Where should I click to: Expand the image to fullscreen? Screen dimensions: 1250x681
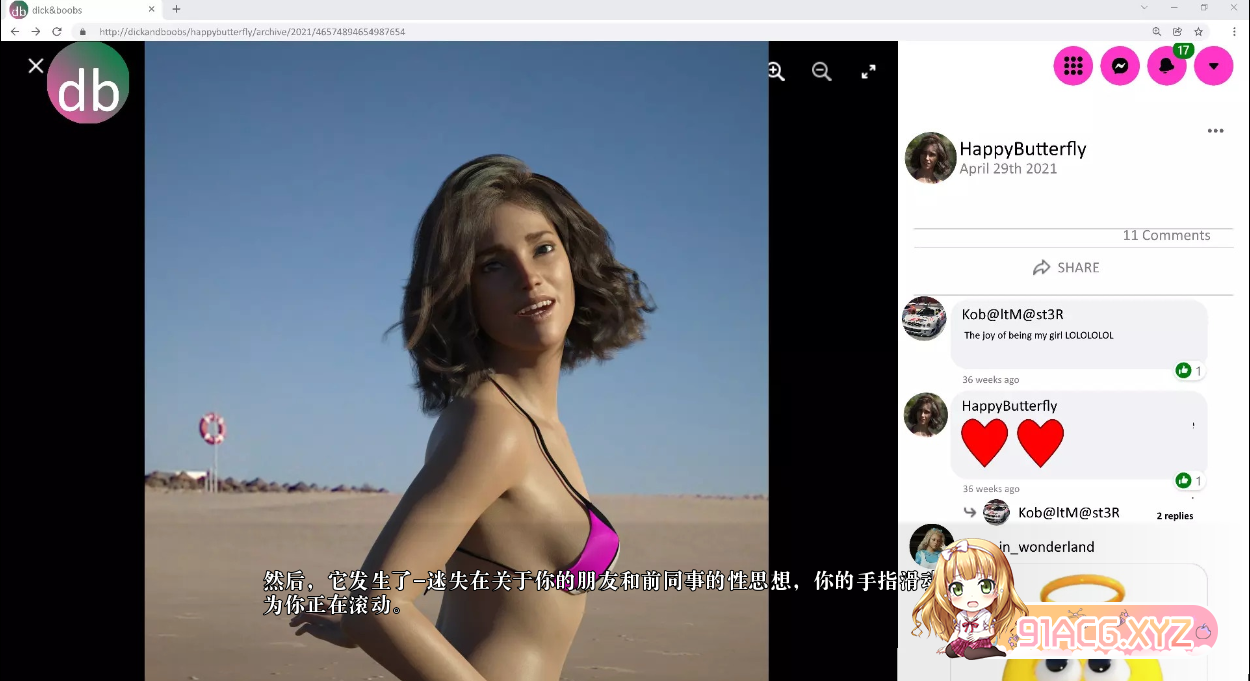click(x=867, y=71)
